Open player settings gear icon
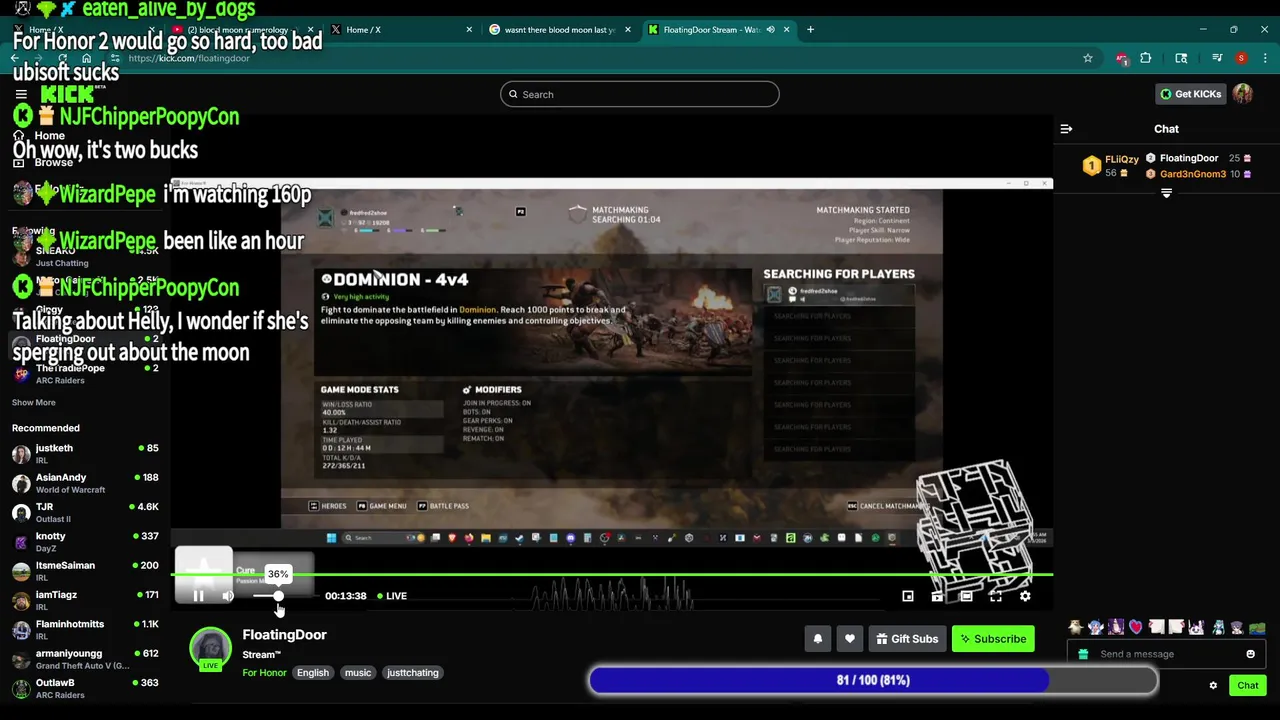Image resolution: width=1280 pixels, height=720 pixels. click(x=1025, y=596)
